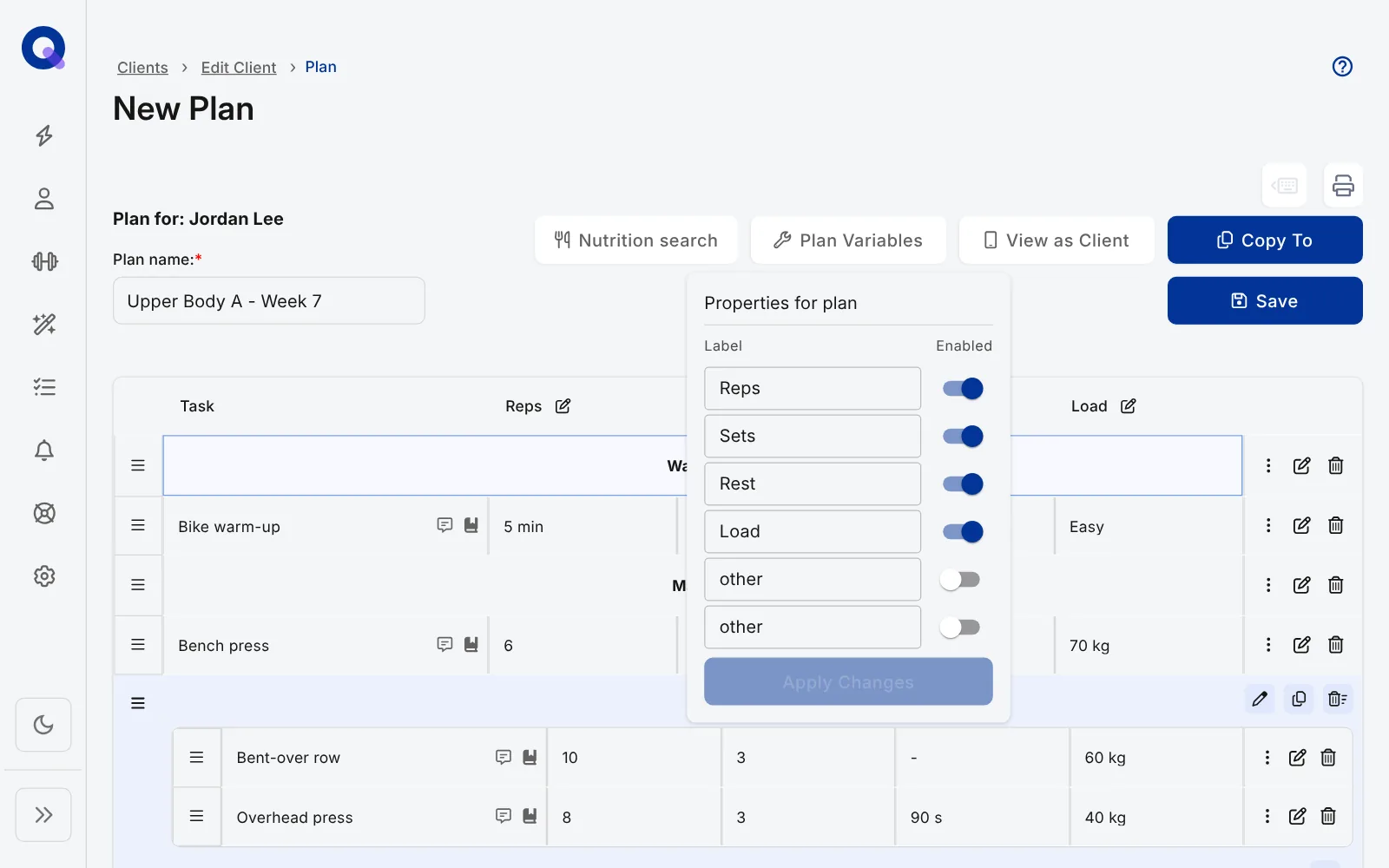The width and height of the screenshot is (1389, 868).
Task: Click the printer icon button
Action: point(1343,185)
